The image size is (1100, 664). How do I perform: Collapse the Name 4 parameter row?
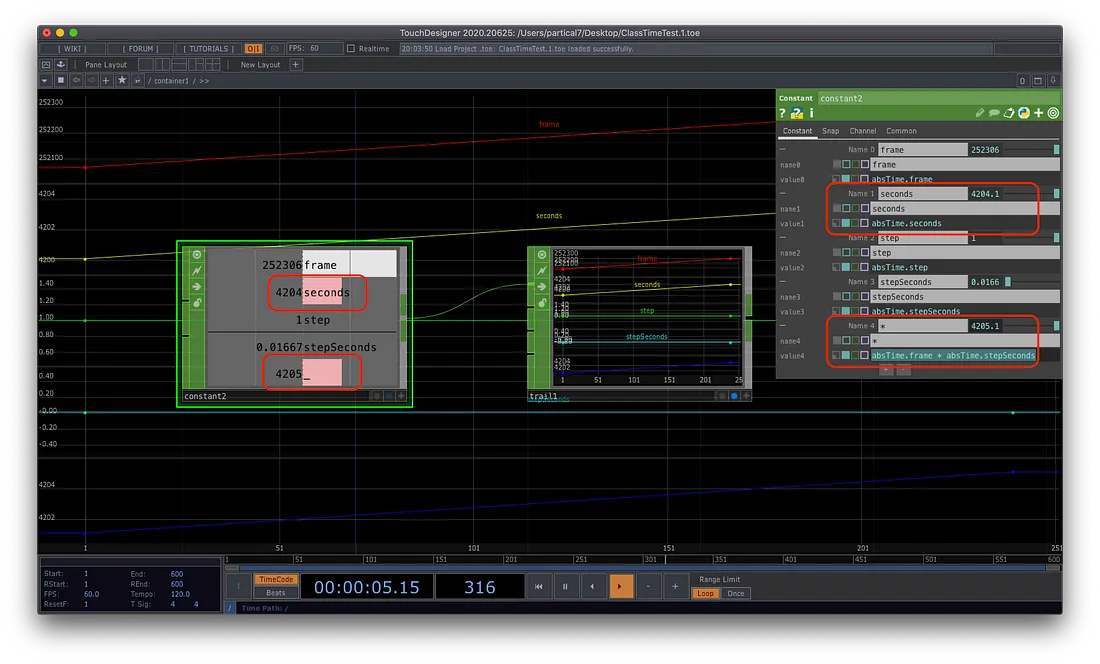[x=783, y=326]
